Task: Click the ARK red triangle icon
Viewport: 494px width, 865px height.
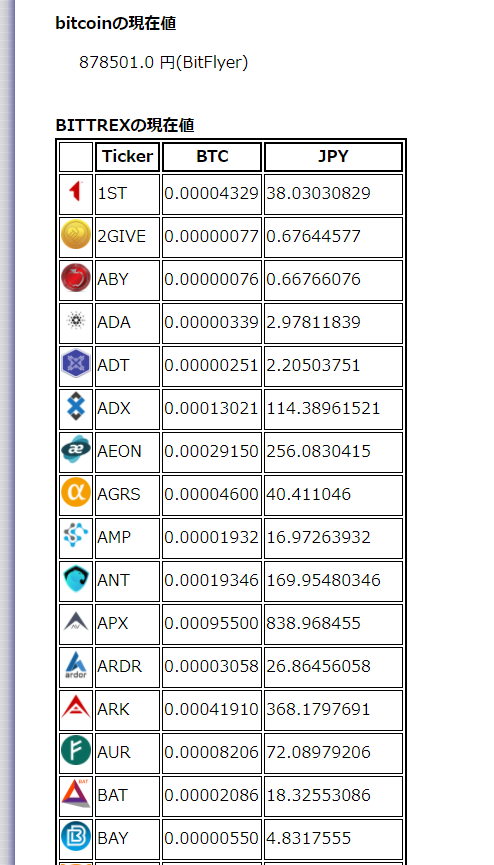Action: [76, 708]
